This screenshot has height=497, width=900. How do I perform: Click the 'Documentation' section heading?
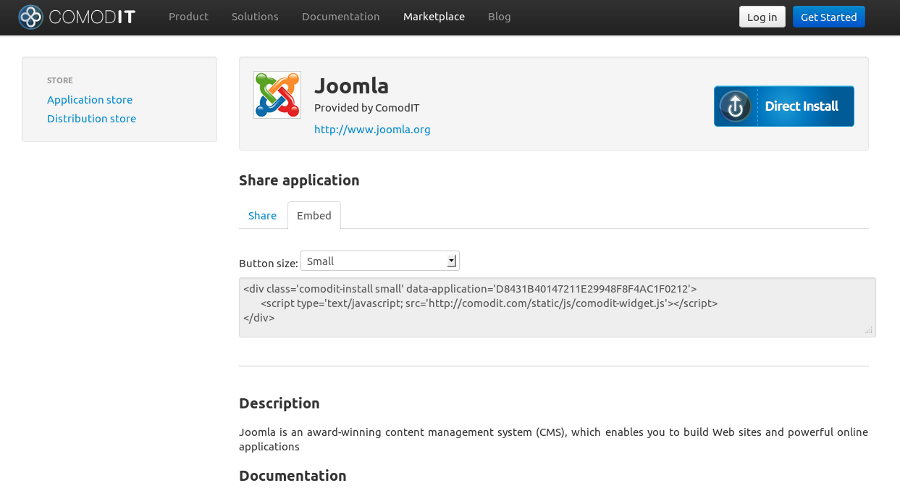[293, 476]
